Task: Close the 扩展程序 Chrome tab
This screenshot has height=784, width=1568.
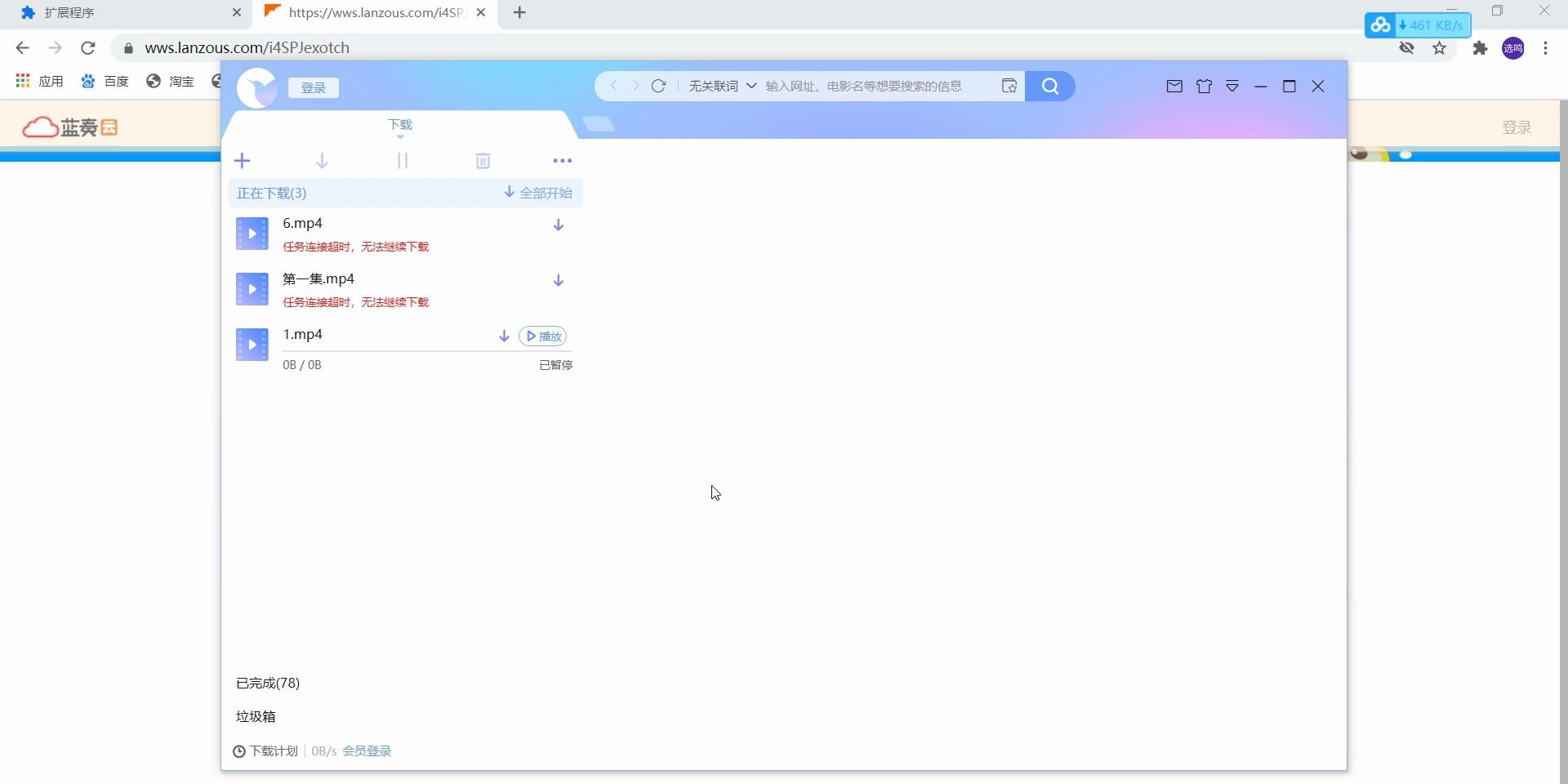Action: tap(237, 13)
